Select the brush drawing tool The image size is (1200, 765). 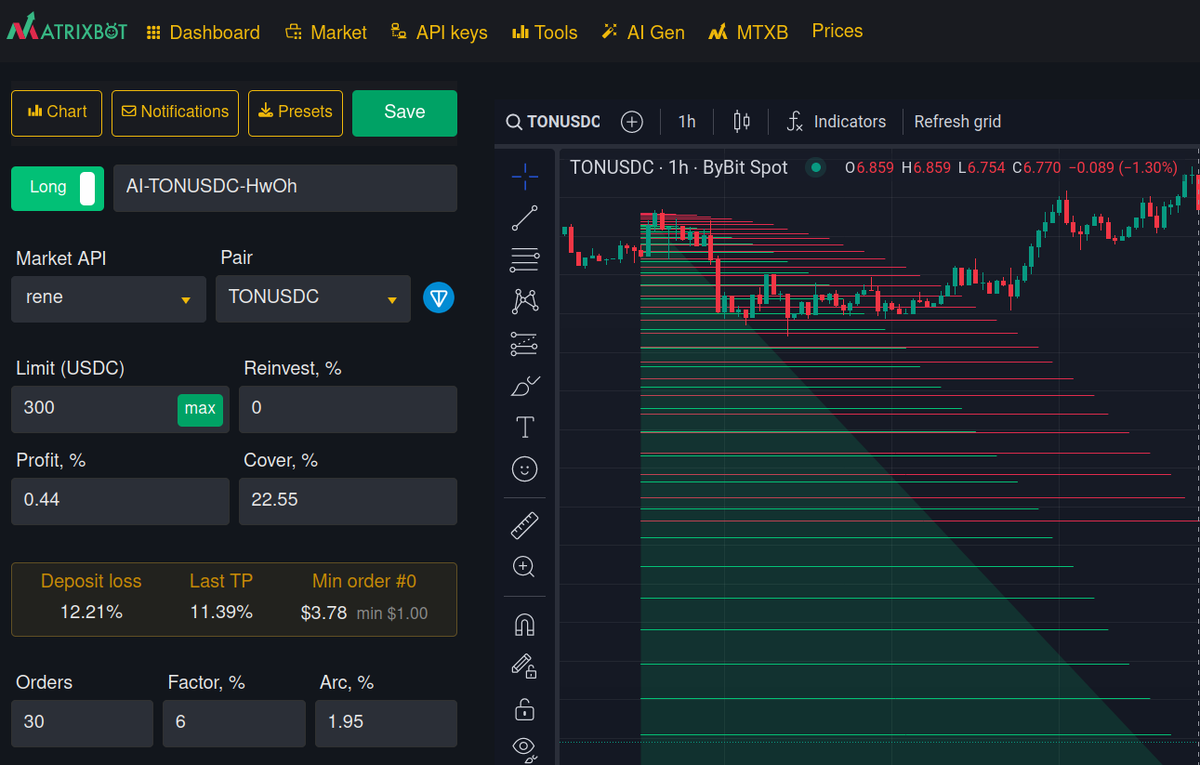(x=524, y=385)
